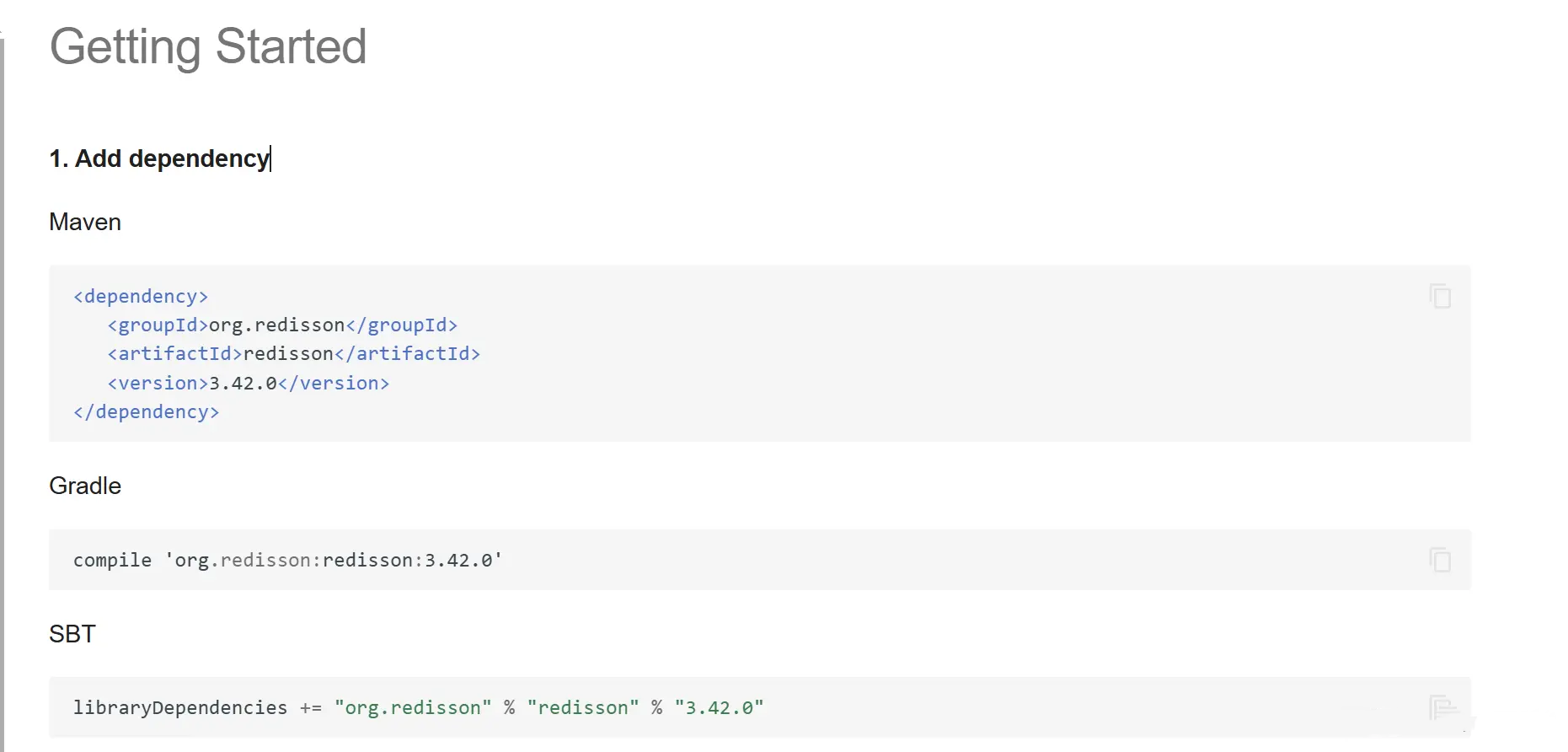The image size is (1568, 752).
Task: Click the Getting Started page title
Action: [x=208, y=46]
